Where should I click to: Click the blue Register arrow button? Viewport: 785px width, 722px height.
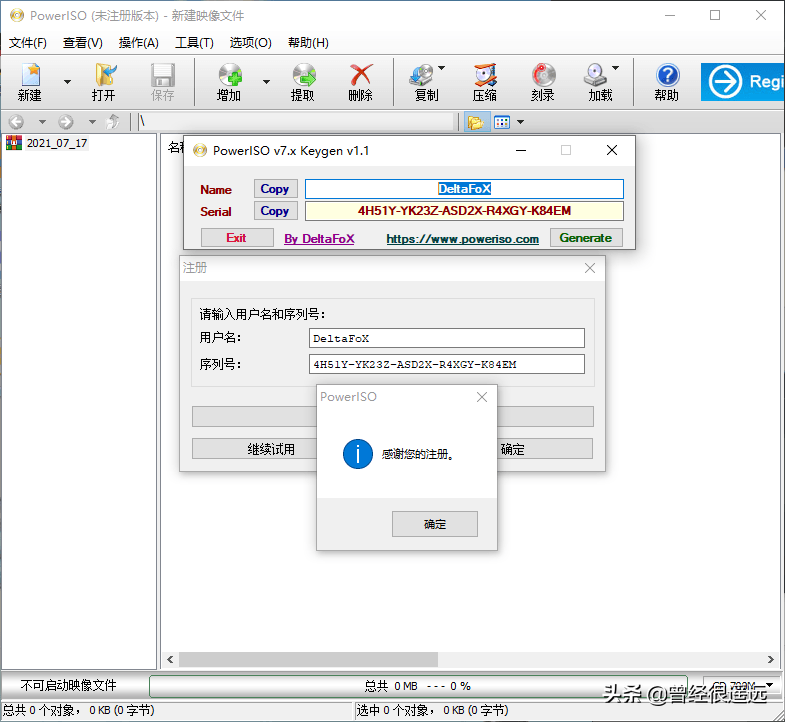[x=743, y=82]
